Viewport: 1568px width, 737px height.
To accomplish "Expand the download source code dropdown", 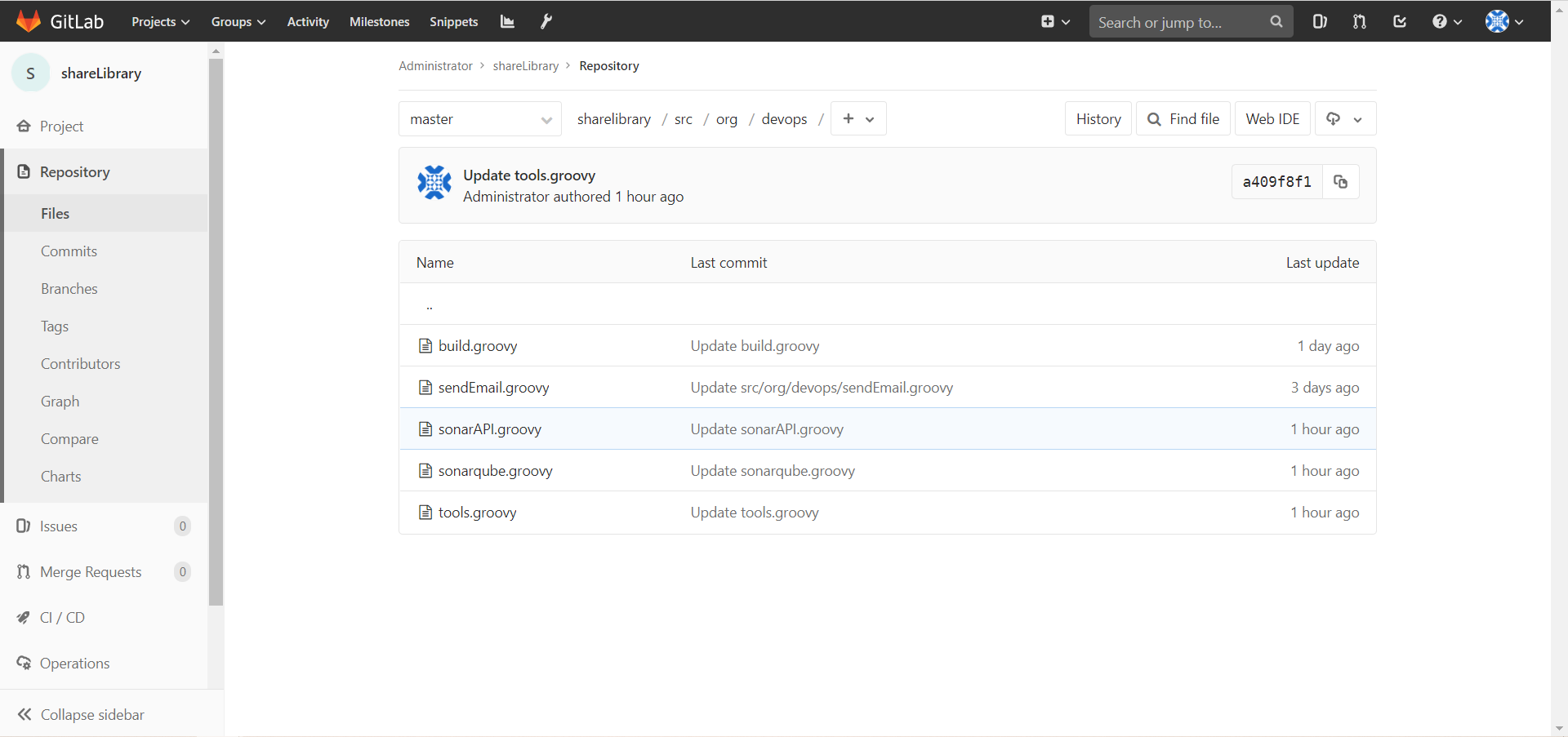I will pyautogui.click(x=1344, y=119).
